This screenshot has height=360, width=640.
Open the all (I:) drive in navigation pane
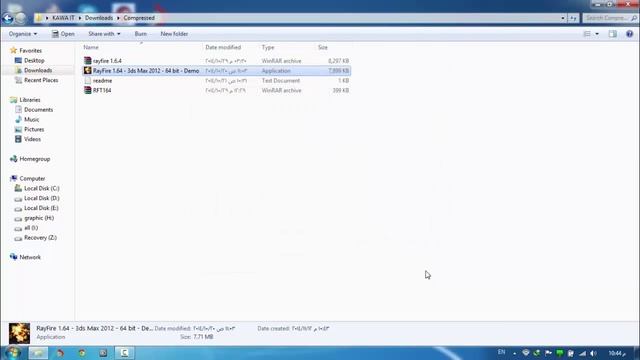point(31,228)
